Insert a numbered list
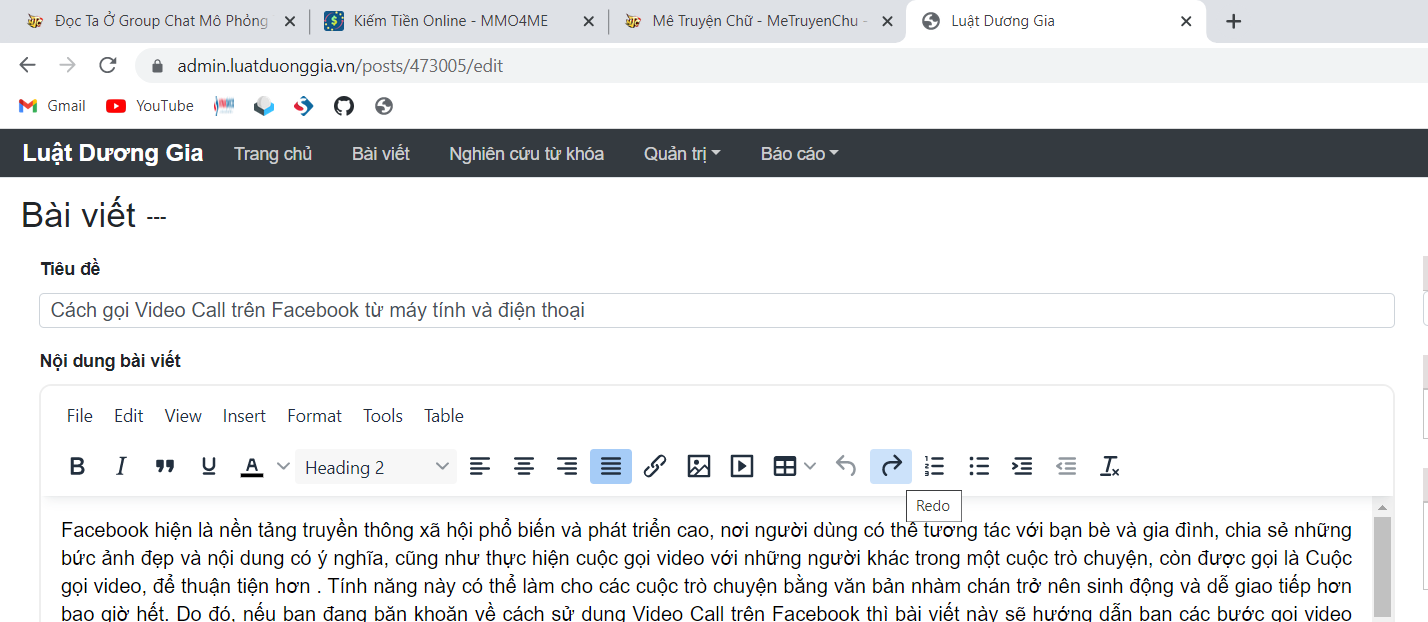This screenshot has height=622, width=1428. click(935, 466)
